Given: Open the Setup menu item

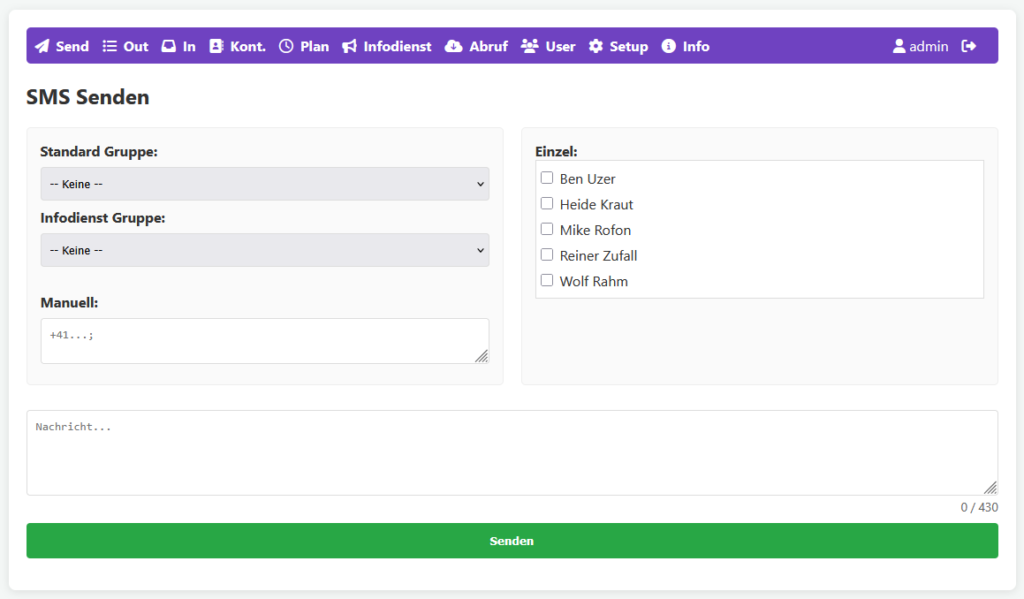Looking at the screenshot, I should [618, 46].
